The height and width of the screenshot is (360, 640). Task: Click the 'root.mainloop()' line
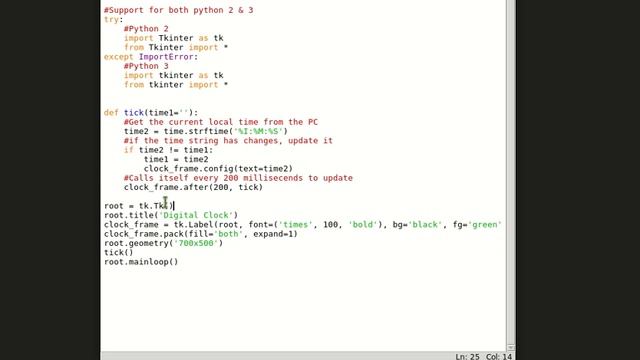coord(141,262)
